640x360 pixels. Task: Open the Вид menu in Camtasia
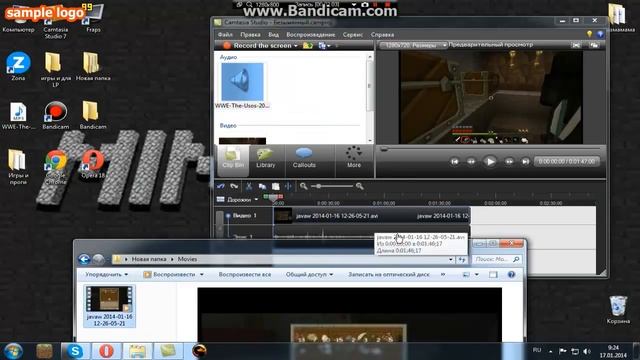click(x=273, y=35)
